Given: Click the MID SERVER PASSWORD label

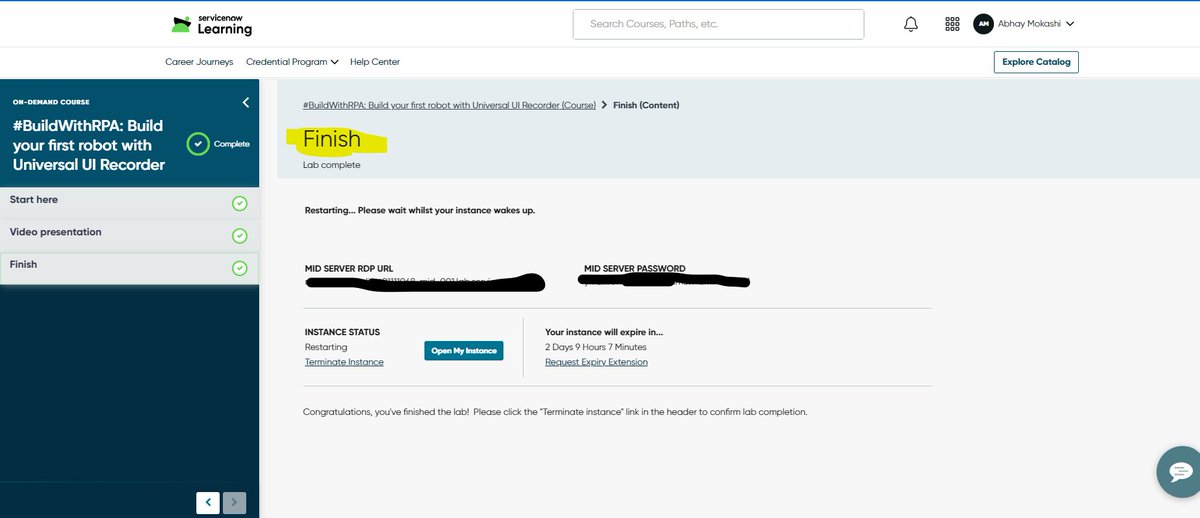Looking at the screenshot, I should click(x=635, y=269).
